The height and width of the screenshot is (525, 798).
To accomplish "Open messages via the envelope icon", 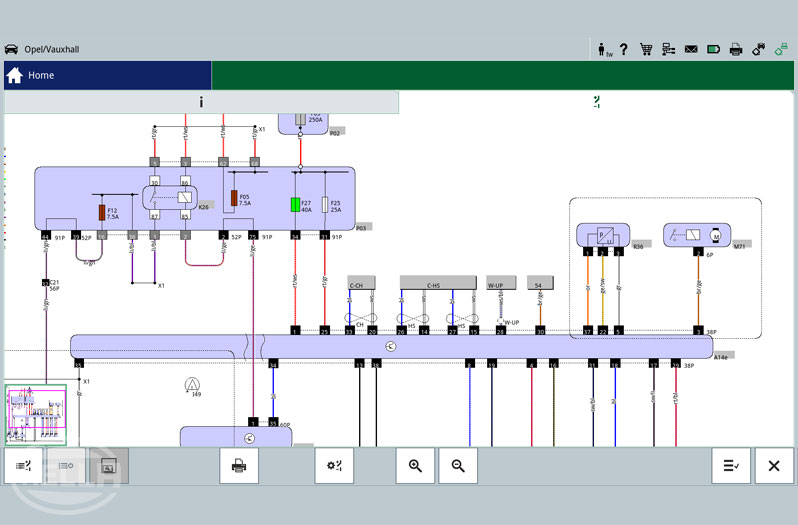I will point(691,49).
